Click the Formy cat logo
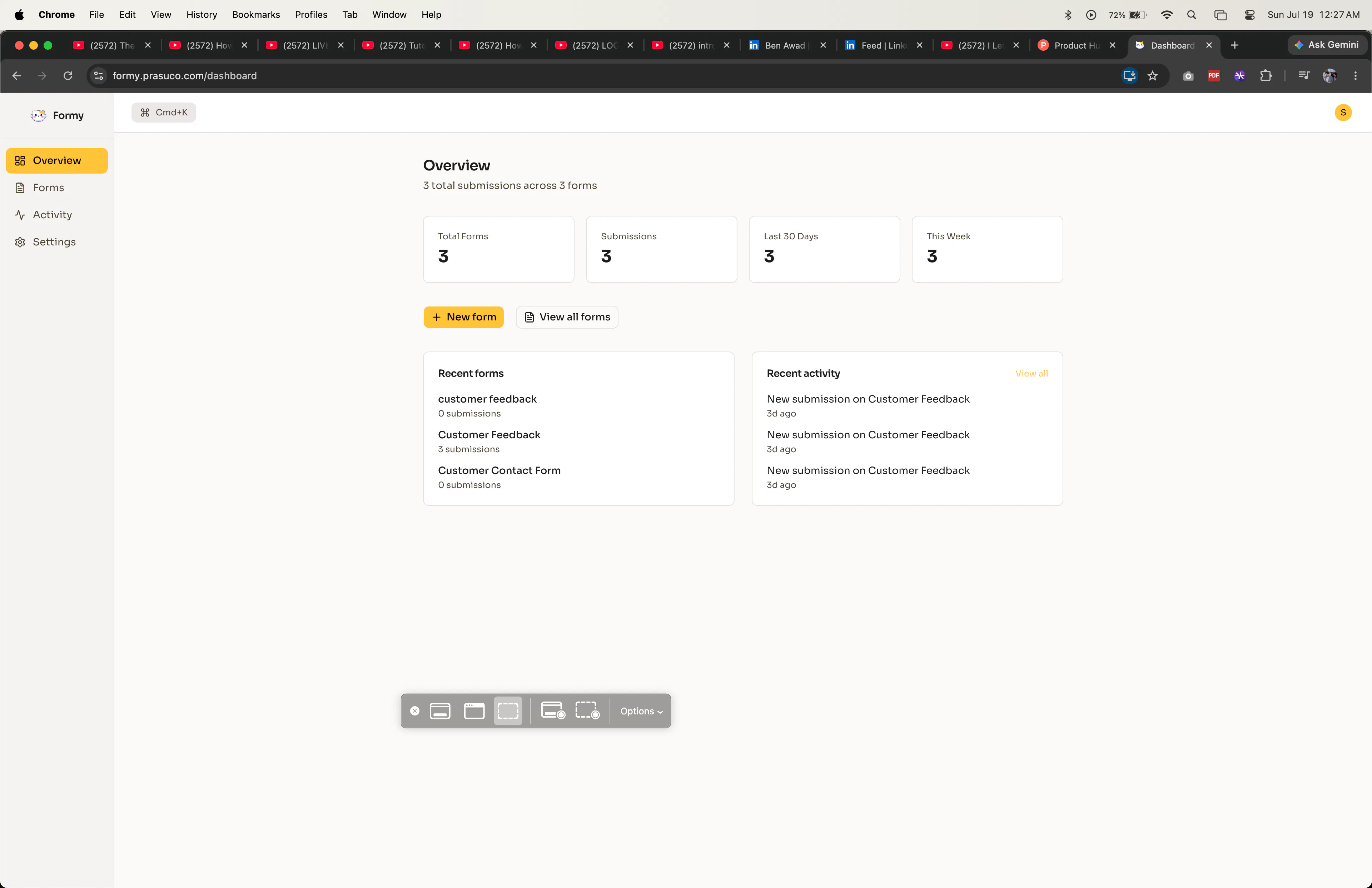The image size is (1372, 888). 39,115
